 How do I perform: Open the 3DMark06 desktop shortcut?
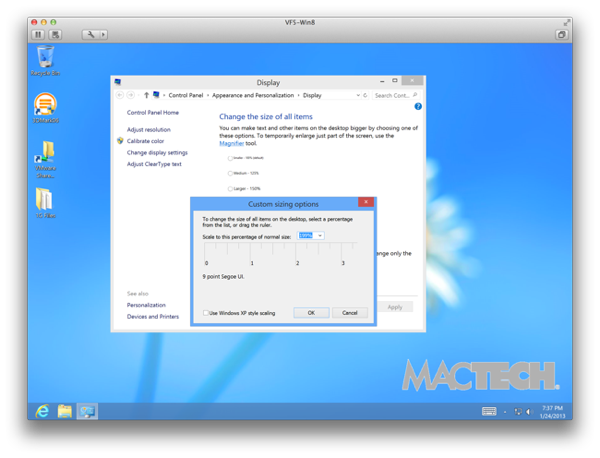click(x=45, y=106)
